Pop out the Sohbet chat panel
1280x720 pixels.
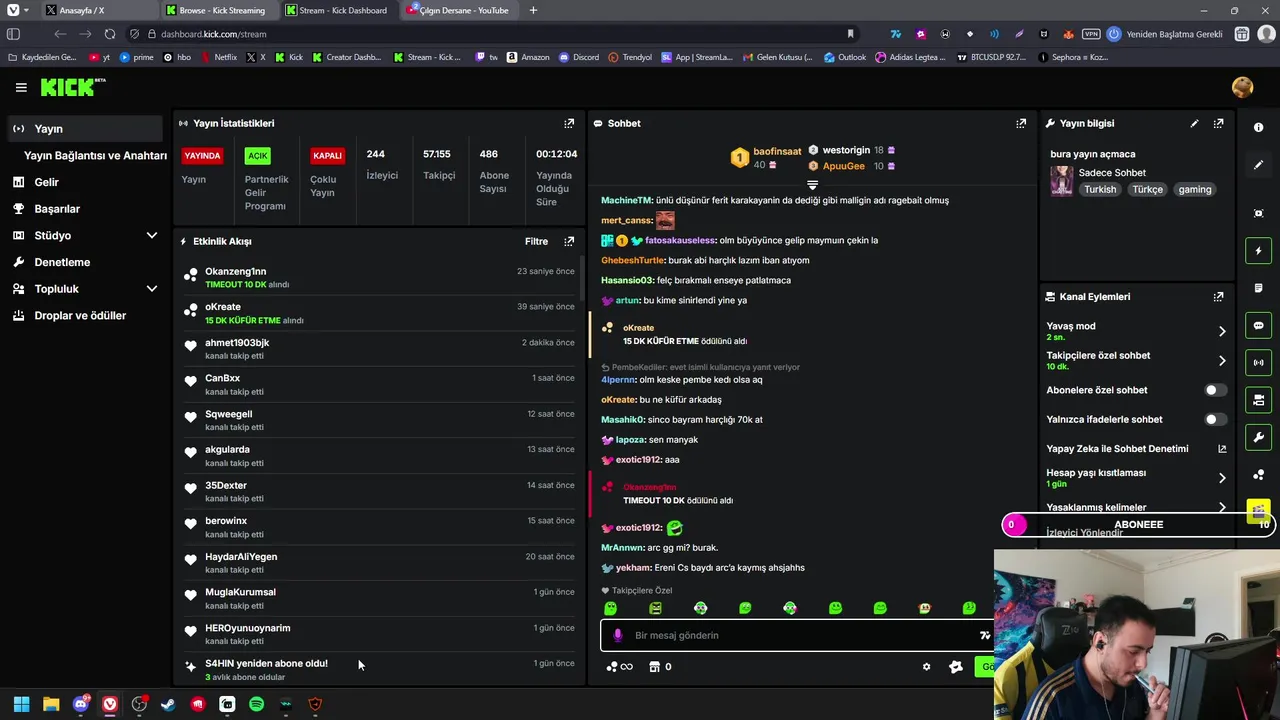pos(1021,123)
